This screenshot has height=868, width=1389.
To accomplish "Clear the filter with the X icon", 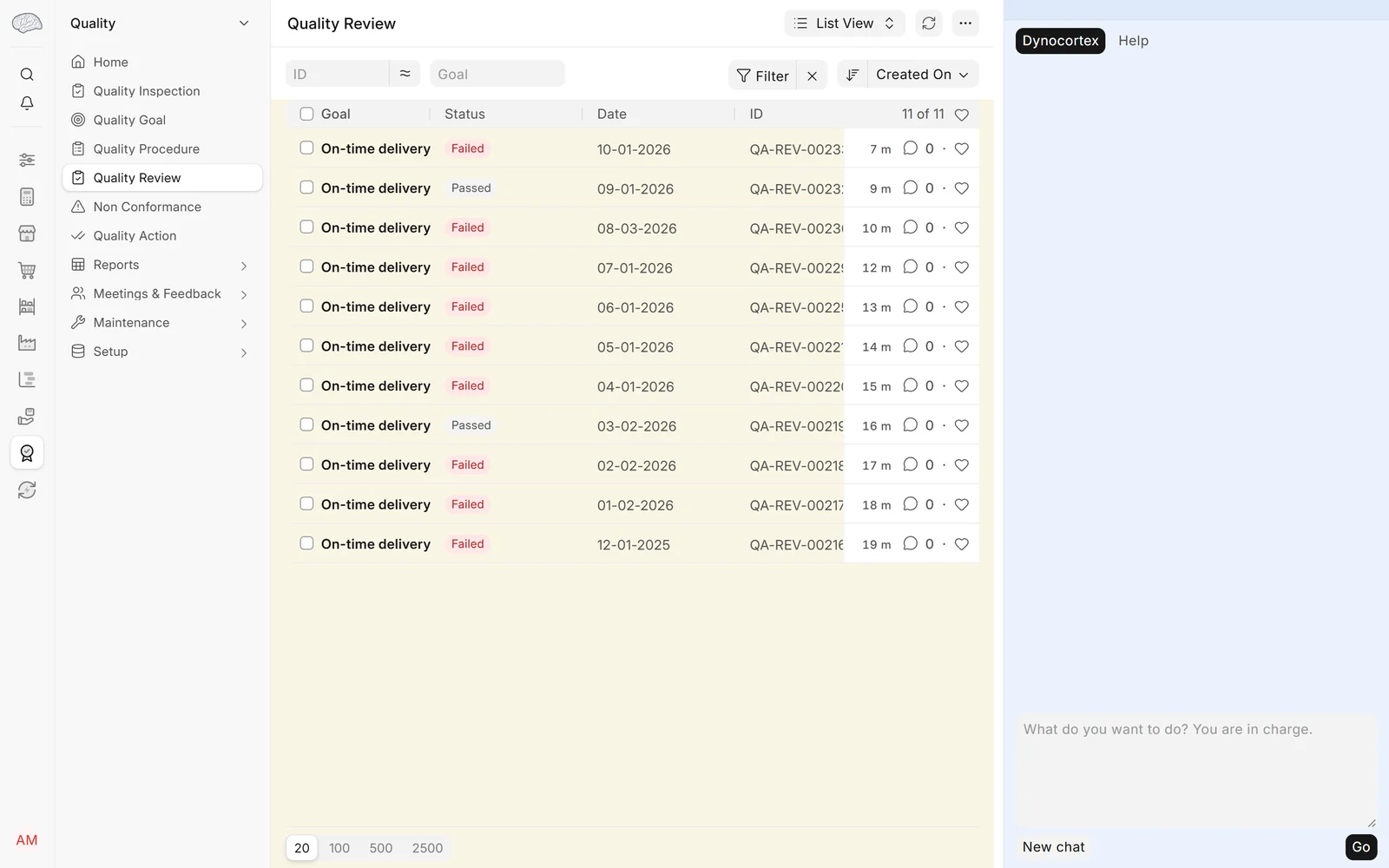I will 812,76.
